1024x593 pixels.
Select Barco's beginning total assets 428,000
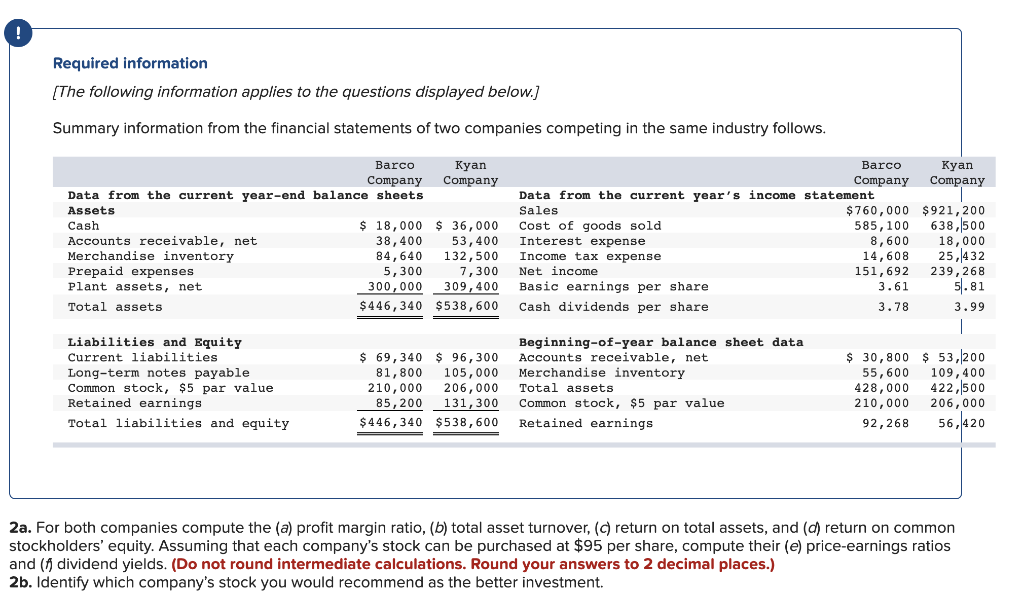[882, 388]
